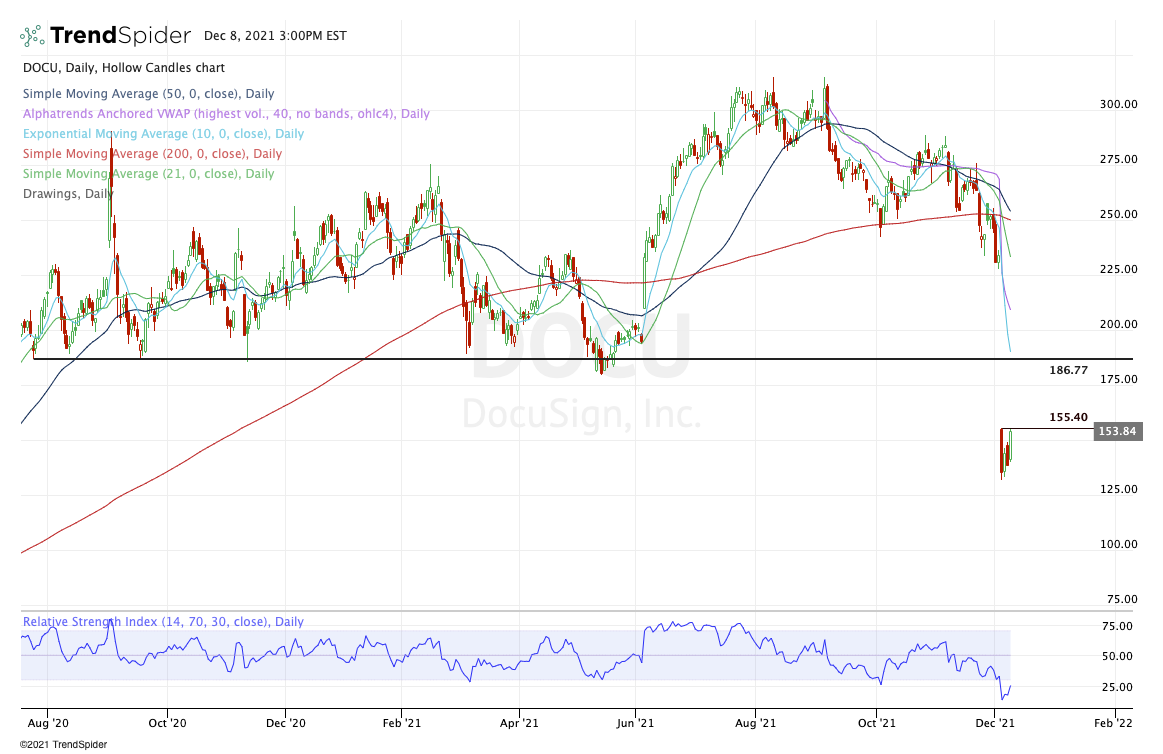Image resolution: width=1163 pixels, height=754 pixels.
Task: Click the current price tag 153.84
Action: [1118, 431]
